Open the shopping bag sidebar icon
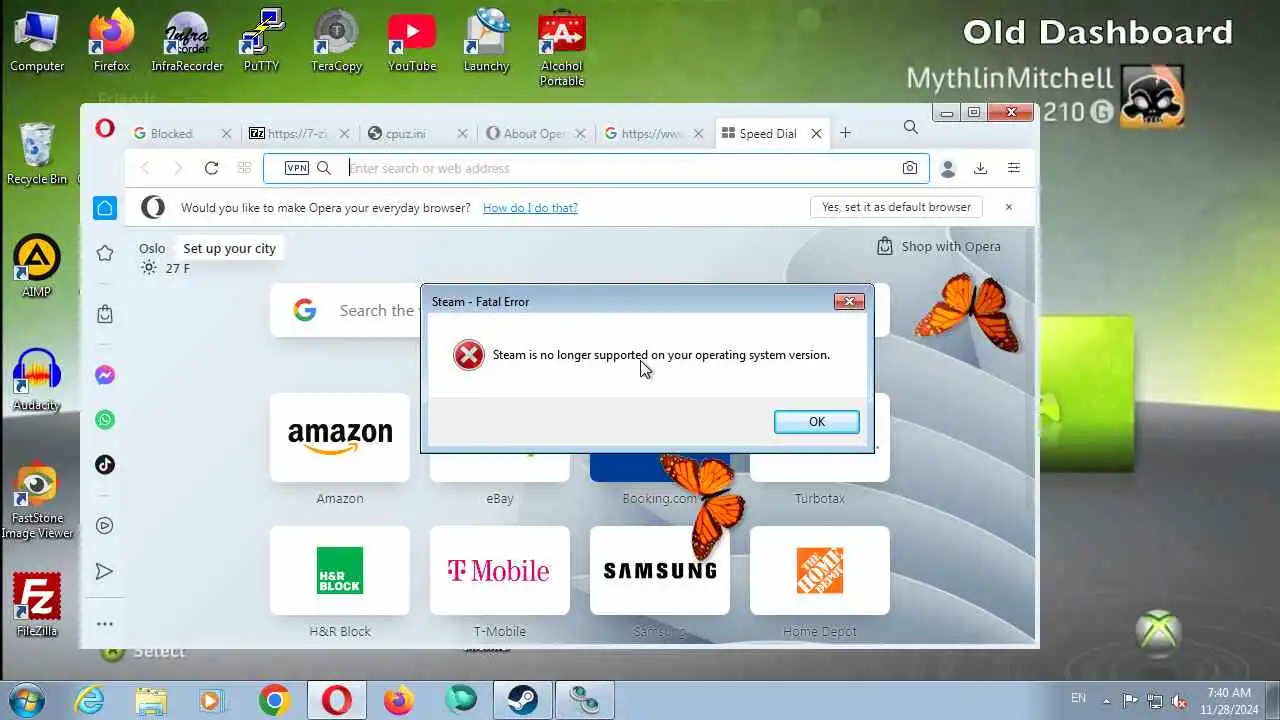Viewport: 1280px width, 720px height. pos(105,314)
